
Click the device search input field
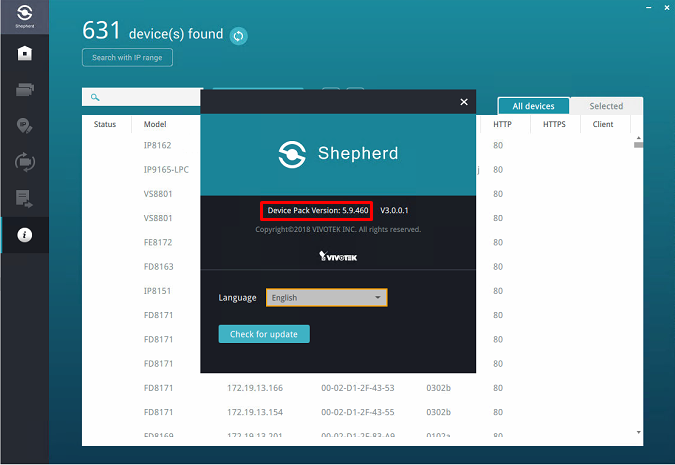tap(142, 97)
